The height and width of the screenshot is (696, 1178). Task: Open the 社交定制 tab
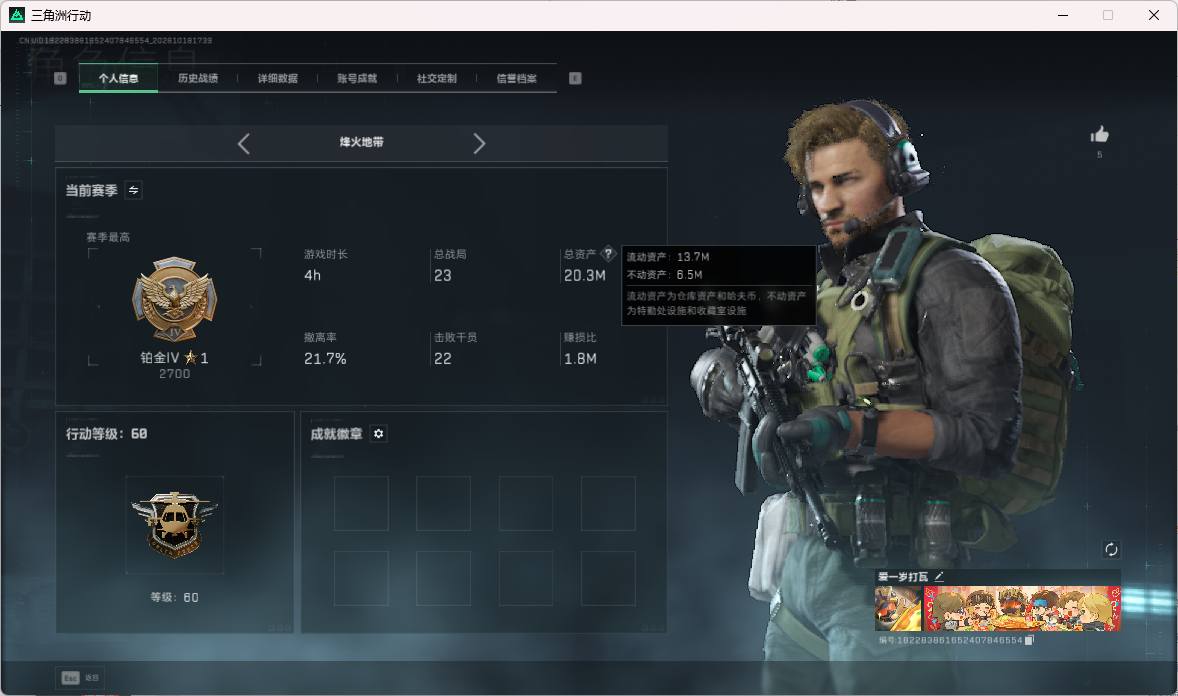point(436,78)
